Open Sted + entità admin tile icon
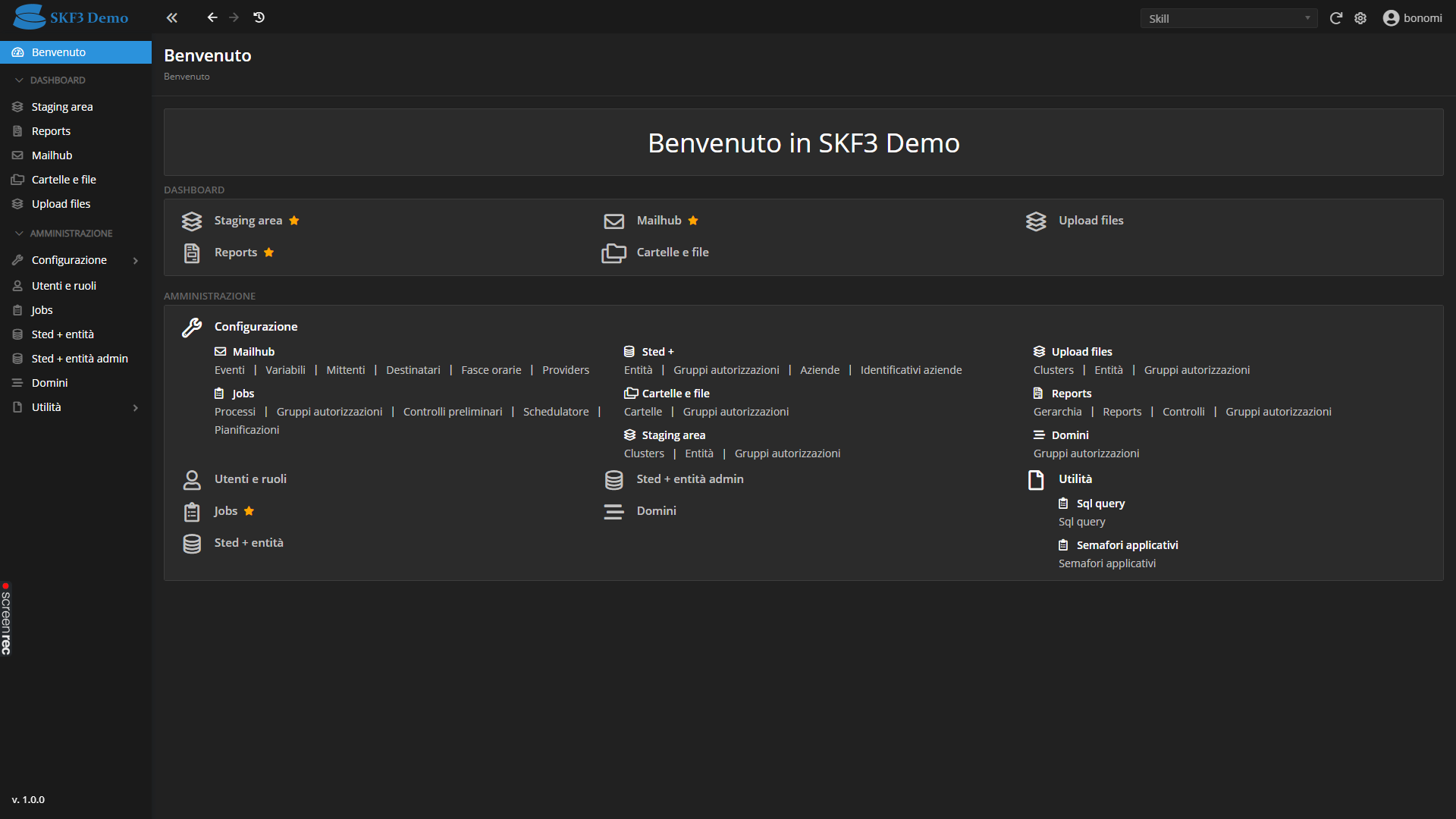Viewport: 1456px width, 819px height. (x=614, y=480)
